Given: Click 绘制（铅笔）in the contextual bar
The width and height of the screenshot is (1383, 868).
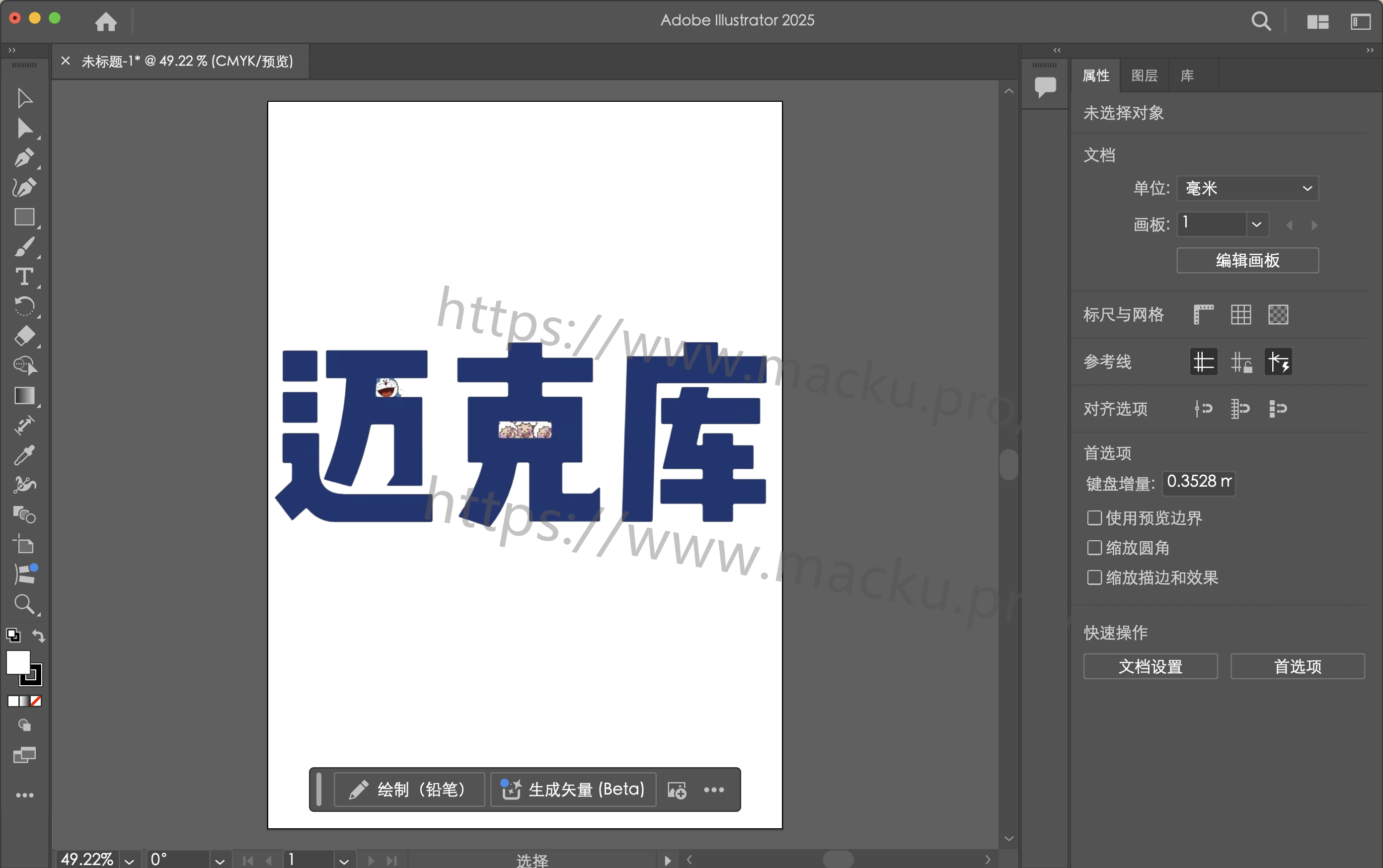Looking at the screenshot, I should 409,790.
